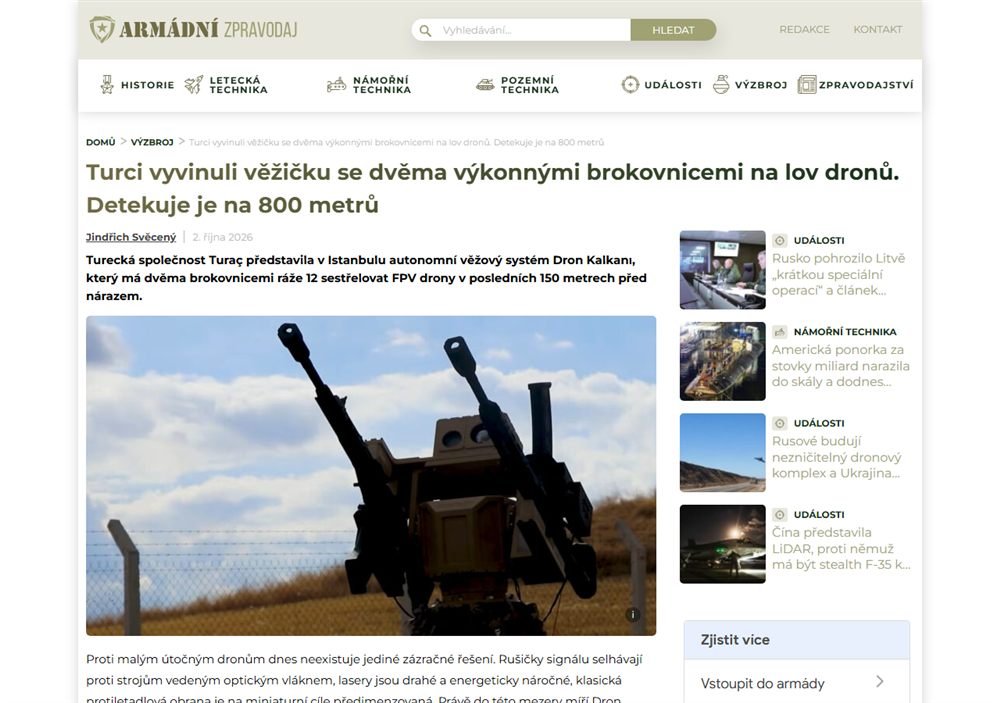Image resolution: width=1000 pixels, height=703 pixels.
Task: Click Námořní technika category icon in sidebar
Action: (x=779, y=332)
